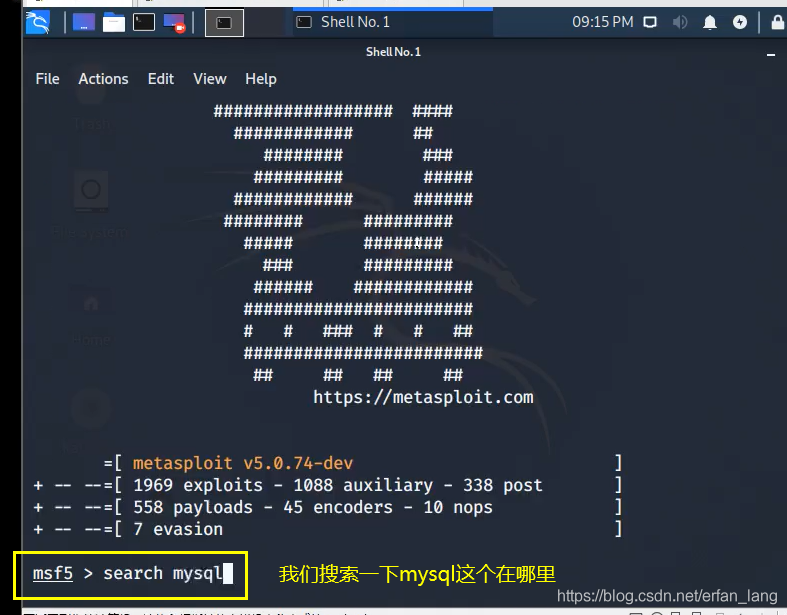The image size is (787, 615).
Task: Launch the terminal emulator panel icon
Action: pyautogui.click(x=144, y=23)
